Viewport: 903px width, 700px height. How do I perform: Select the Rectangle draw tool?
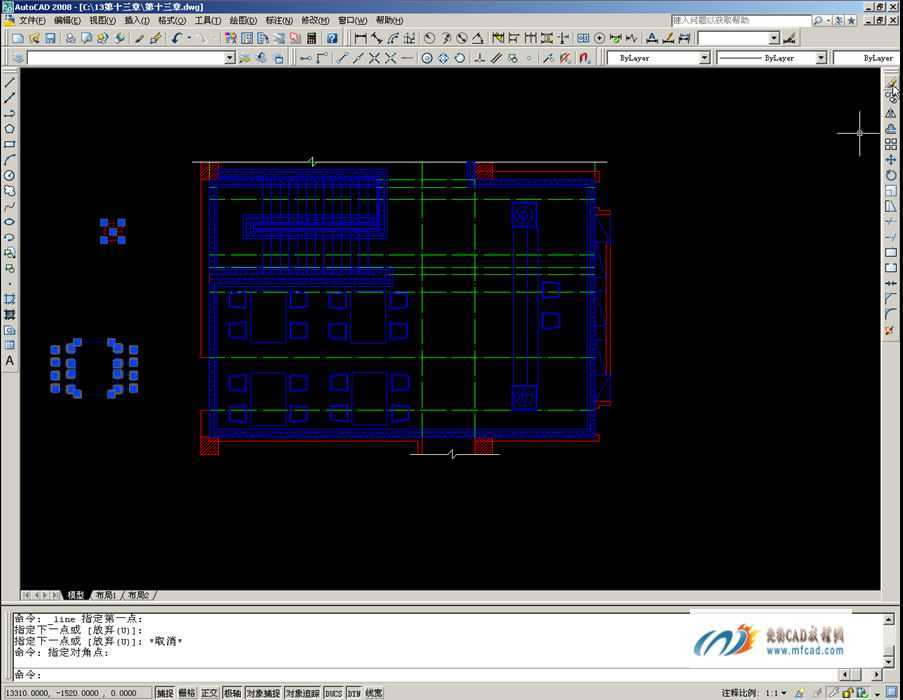(x=9, y=144)
